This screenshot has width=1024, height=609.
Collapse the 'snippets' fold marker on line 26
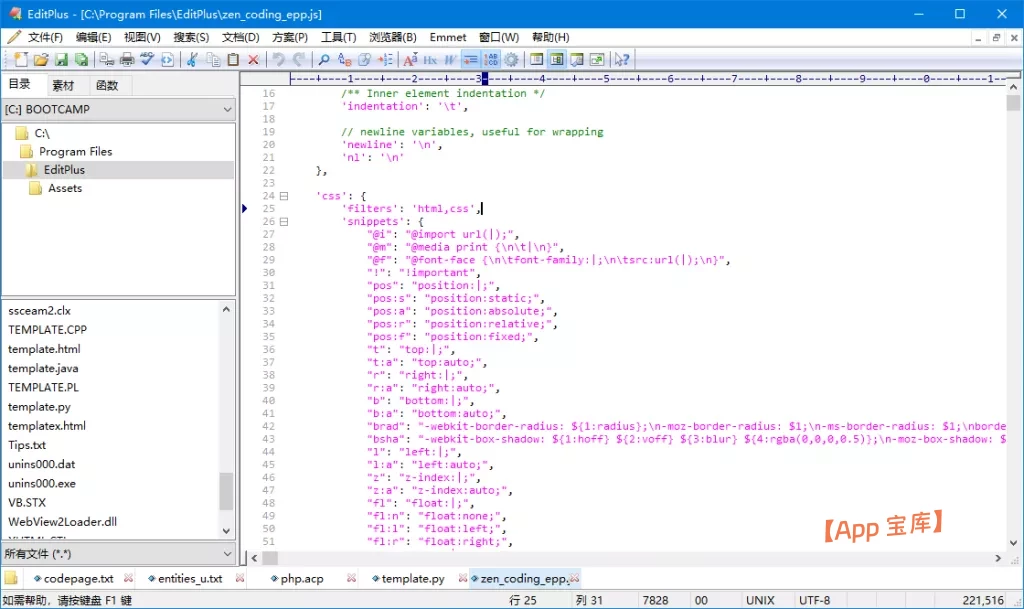(x=284, y=222)
